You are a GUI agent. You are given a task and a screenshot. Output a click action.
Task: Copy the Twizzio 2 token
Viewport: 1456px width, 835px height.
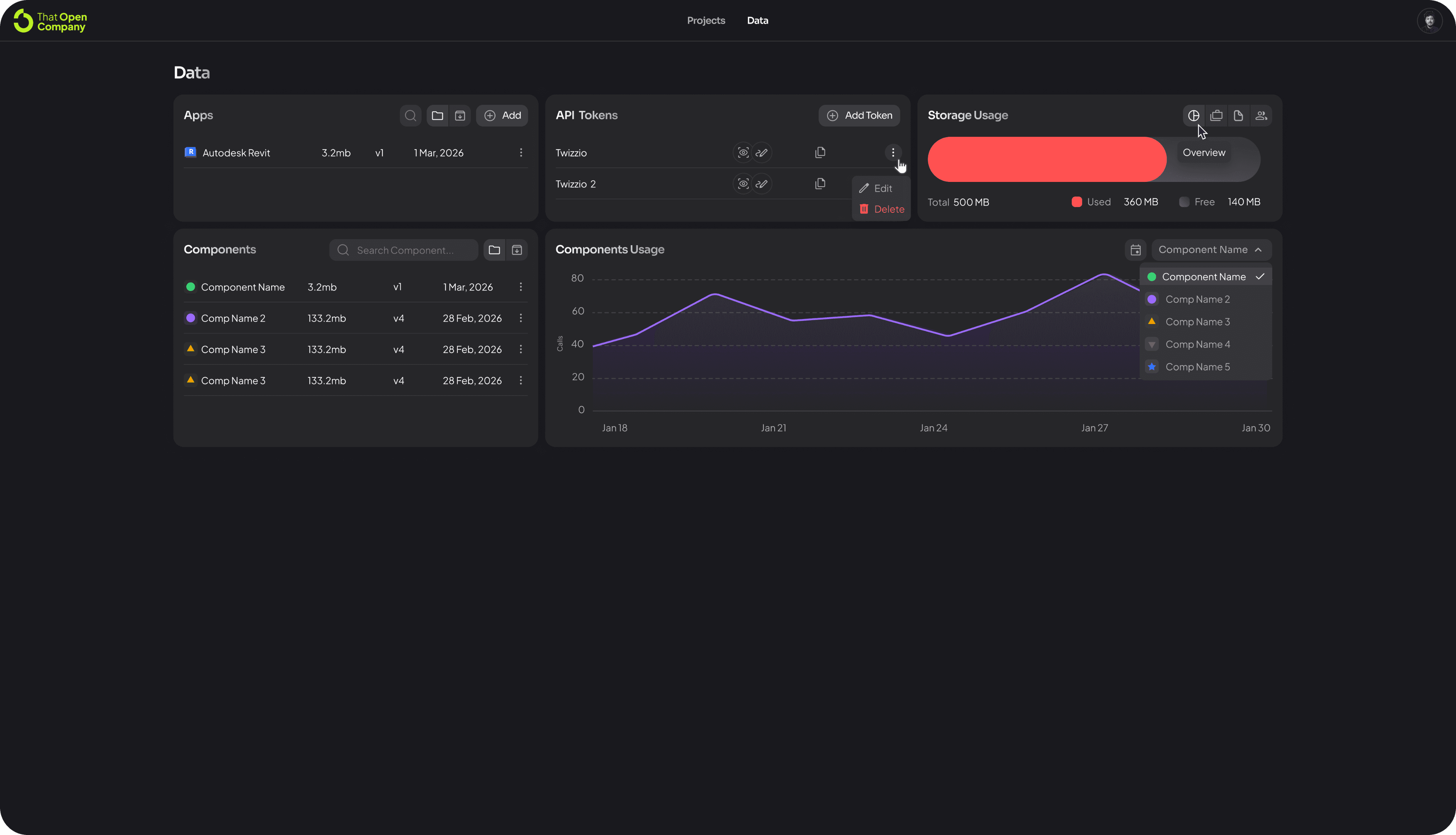pos(820,183)
